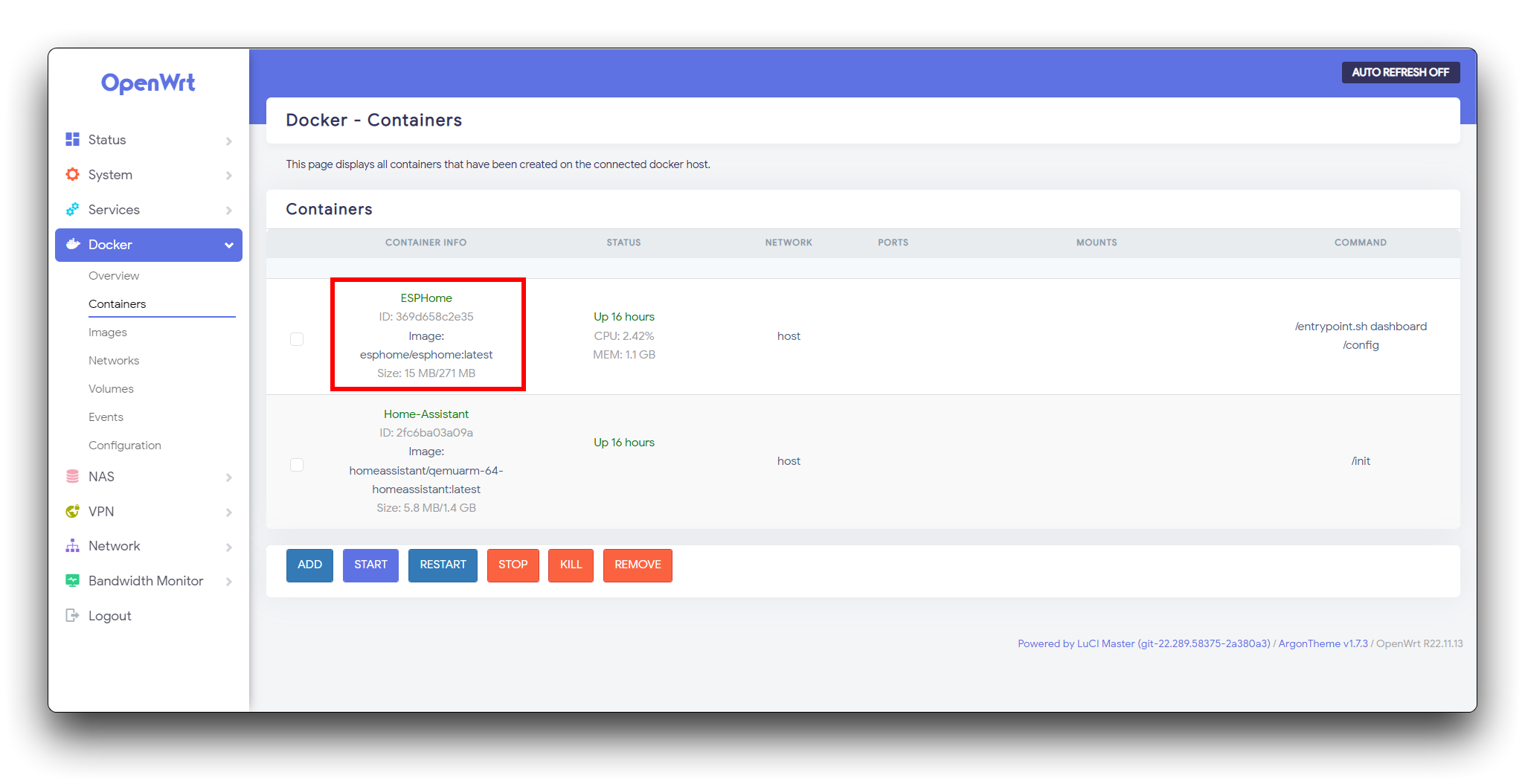Open Docker Volumes submenu item
1525x784 pixels.
click(x=111, y=388)
